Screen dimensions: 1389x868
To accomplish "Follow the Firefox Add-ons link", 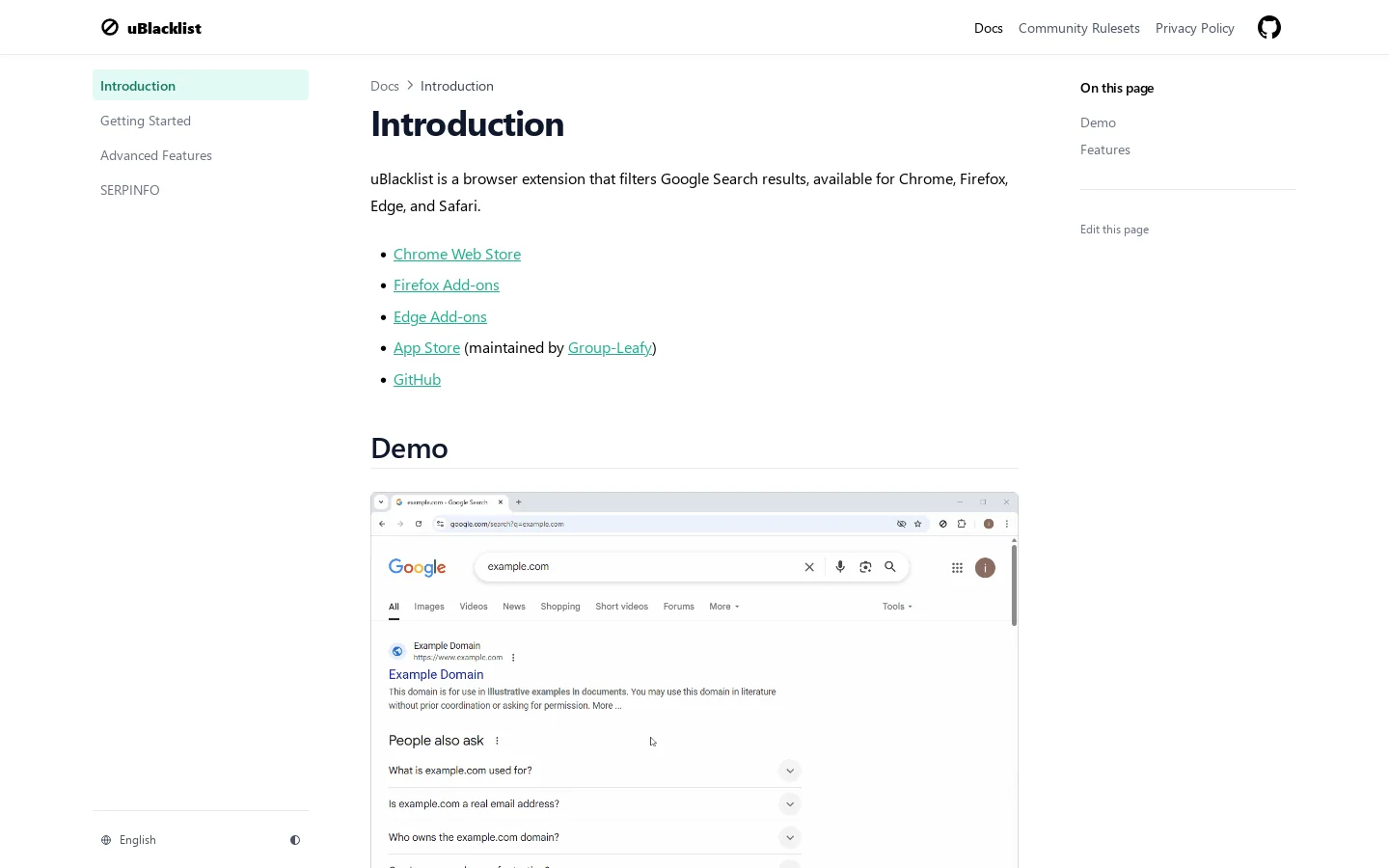I will 447,285.
